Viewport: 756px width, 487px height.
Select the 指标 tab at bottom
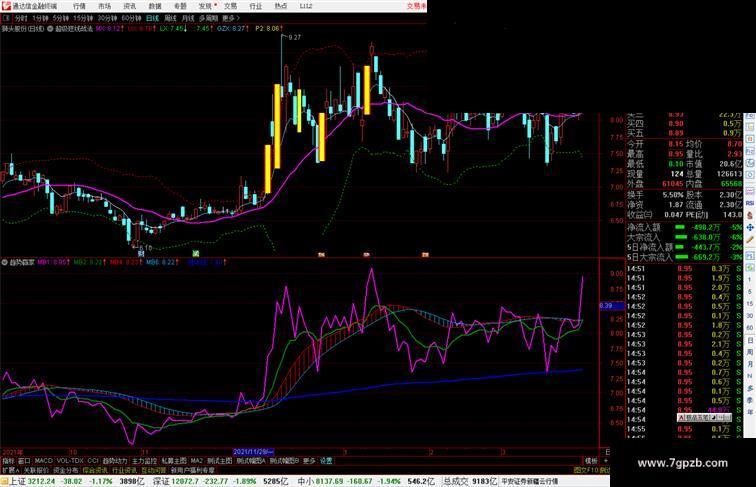coord(8,461)
